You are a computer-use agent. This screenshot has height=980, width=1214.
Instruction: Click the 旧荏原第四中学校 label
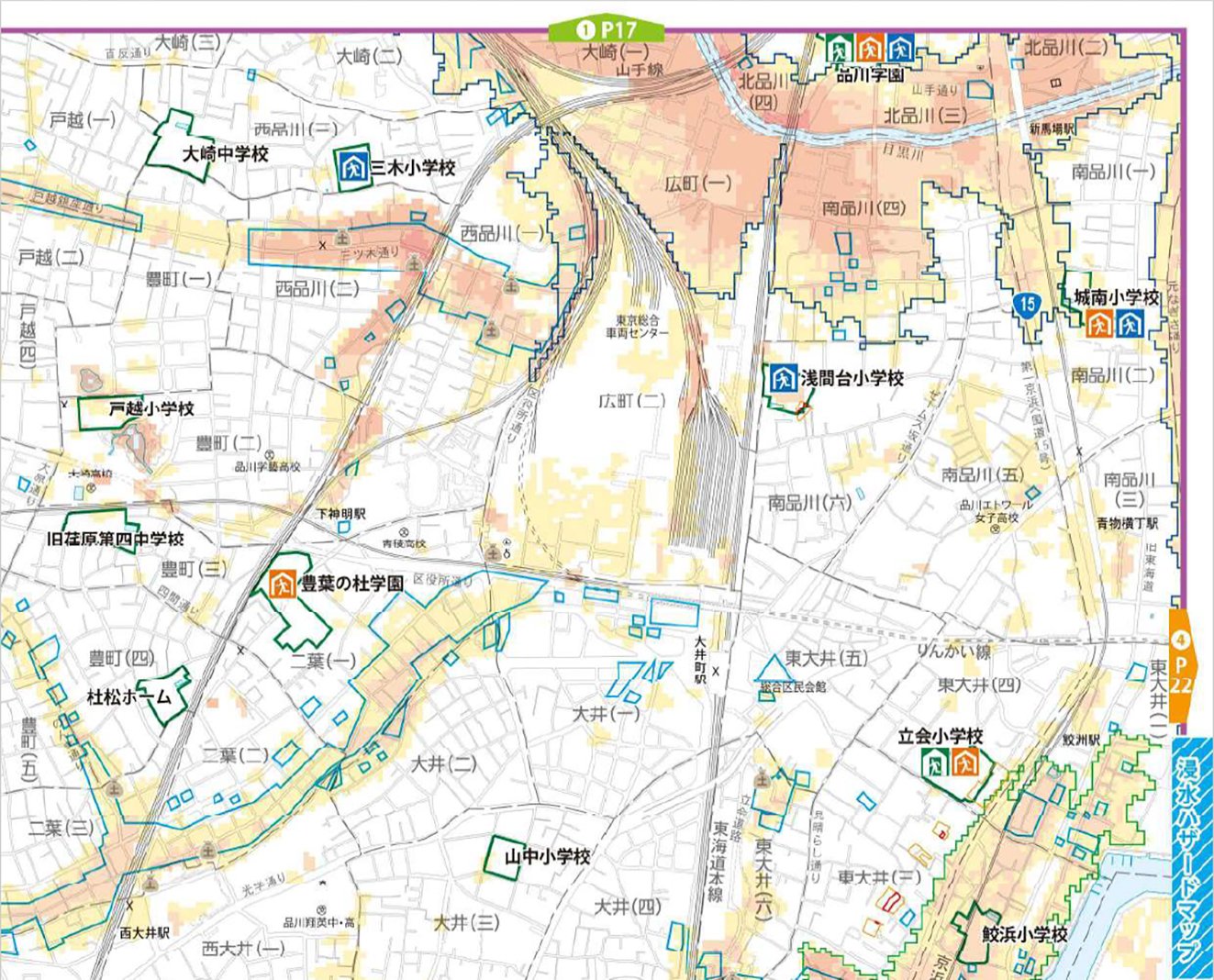click(x=115, y=539)
